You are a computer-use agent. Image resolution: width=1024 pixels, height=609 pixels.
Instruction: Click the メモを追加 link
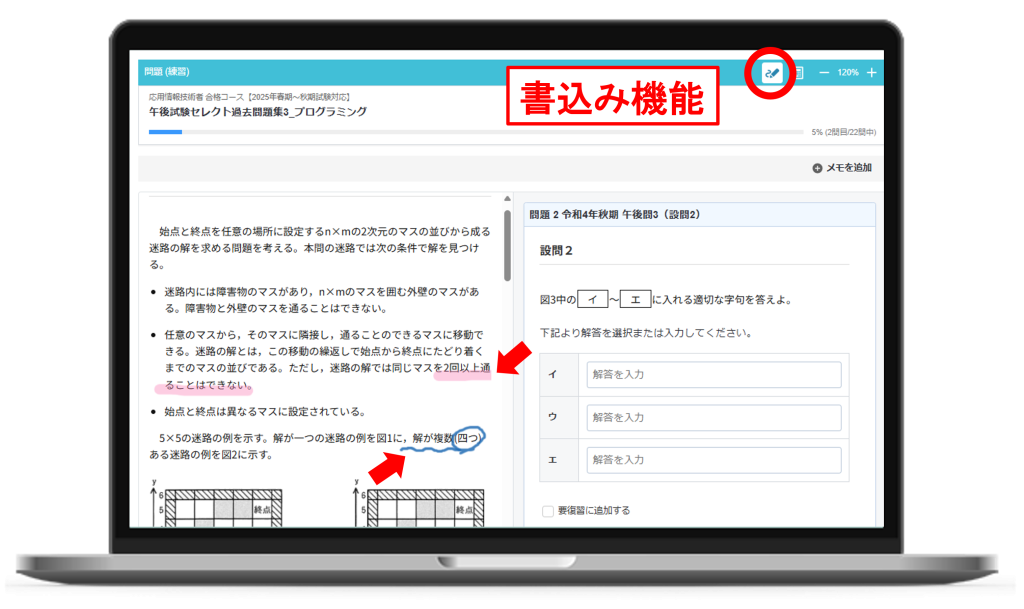(x=848, y=168)
